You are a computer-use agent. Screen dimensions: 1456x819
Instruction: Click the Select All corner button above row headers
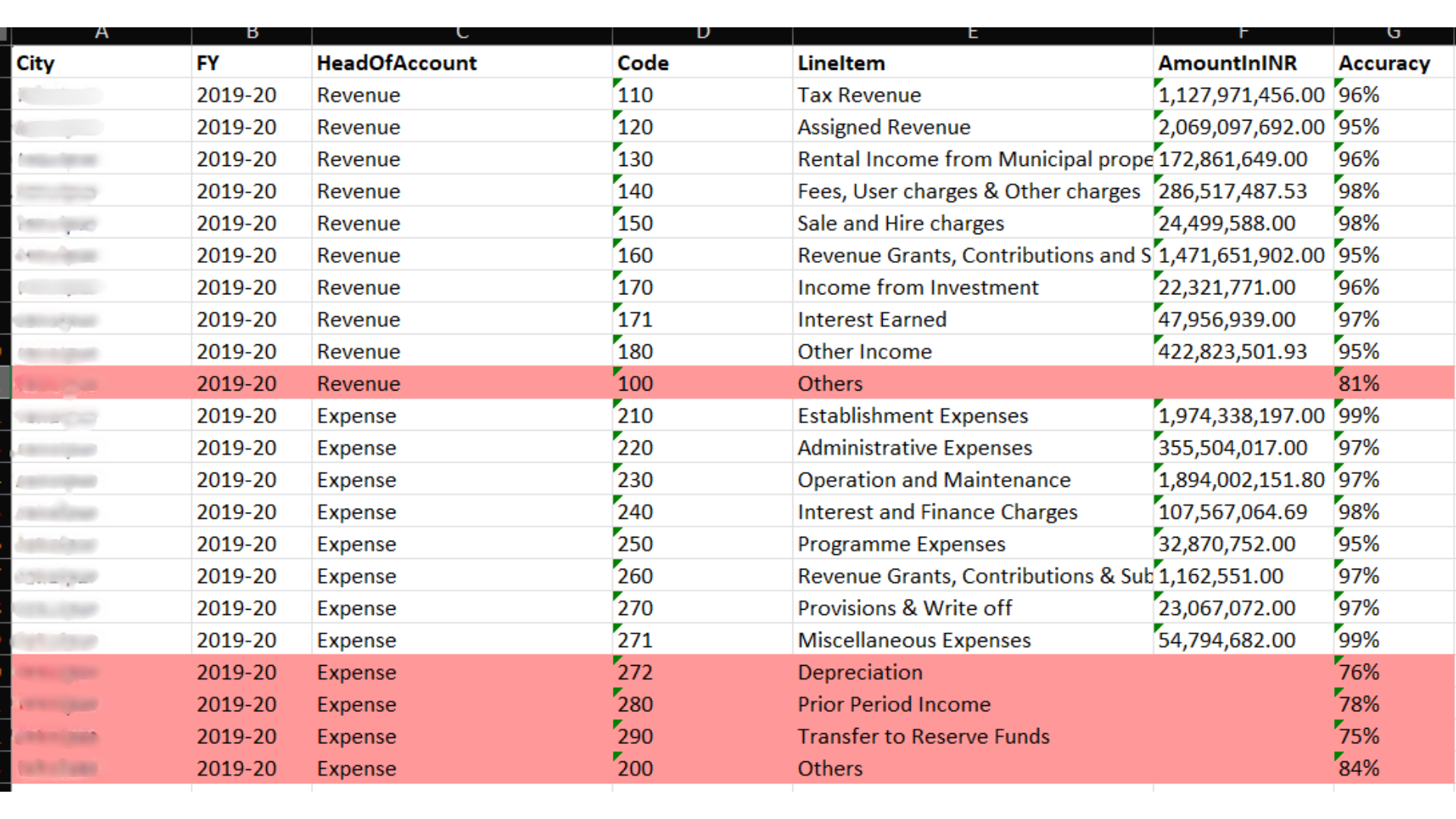[x=5, y=32]
